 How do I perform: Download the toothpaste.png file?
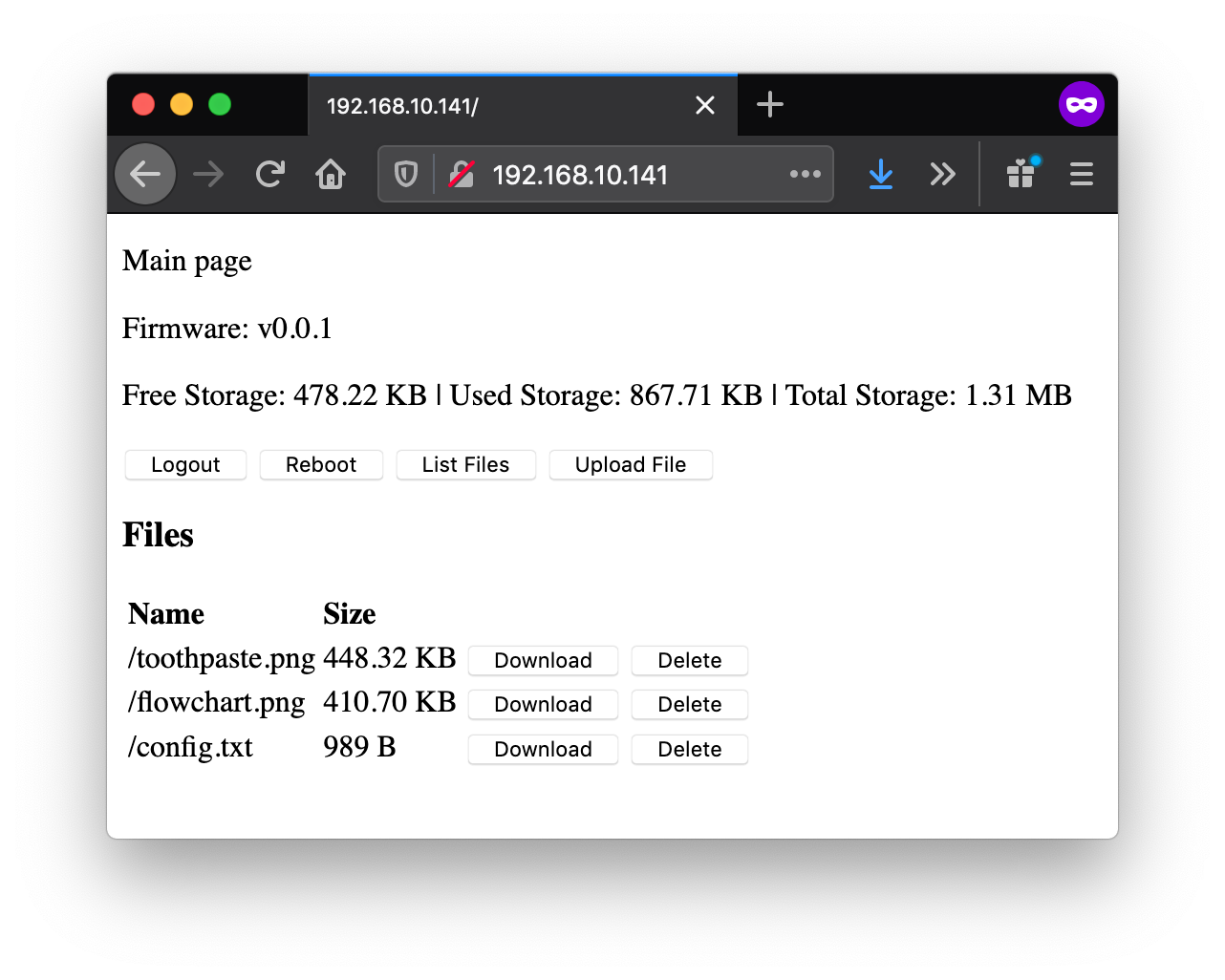(x=543, y=661)
